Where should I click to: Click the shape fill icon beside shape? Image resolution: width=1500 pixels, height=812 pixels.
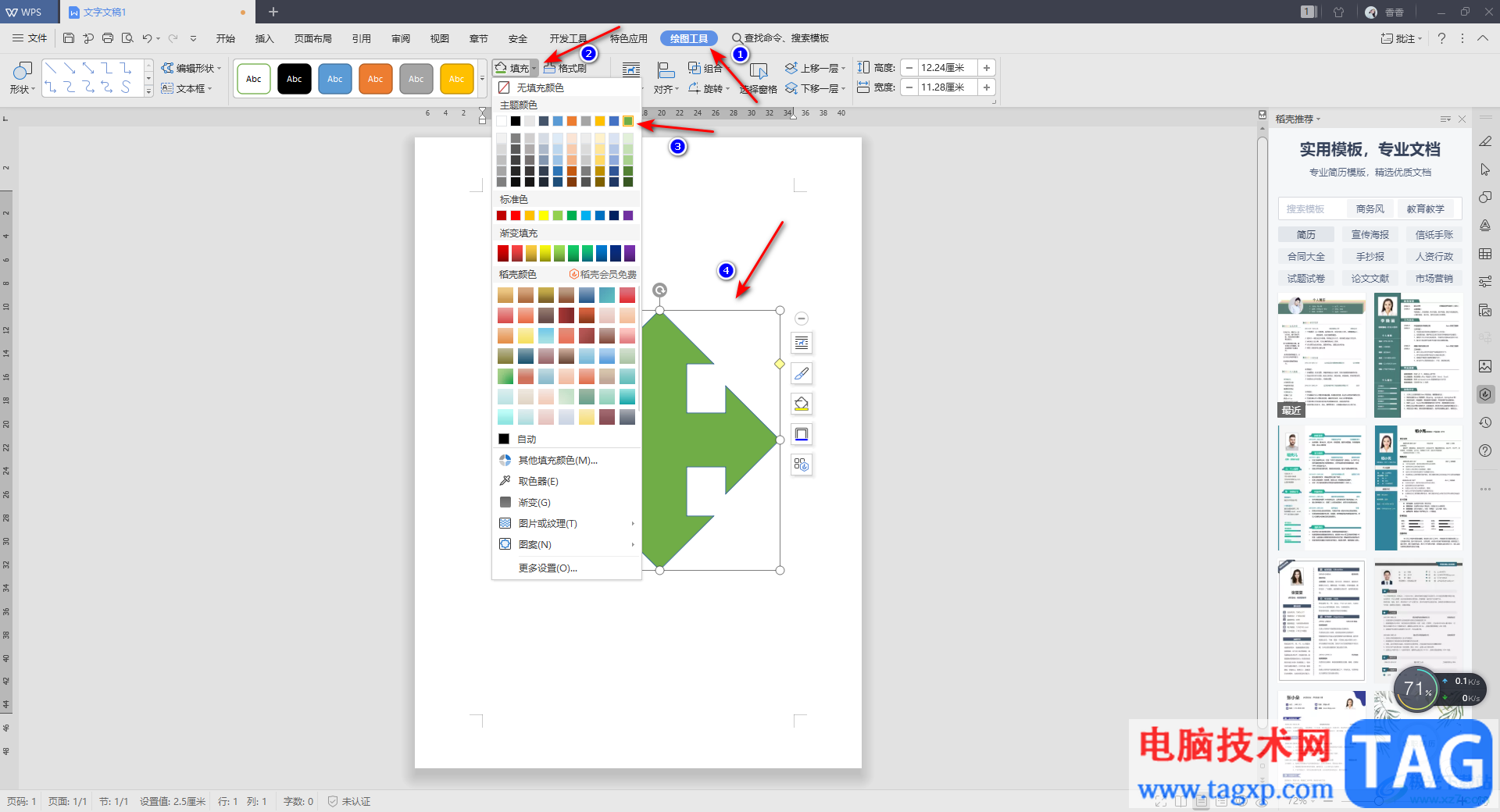tap(802, 404)
